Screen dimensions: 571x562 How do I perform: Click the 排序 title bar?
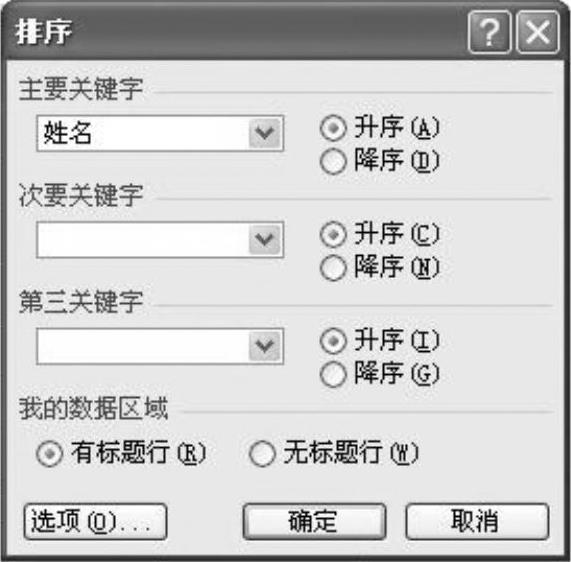coord(233,32)
